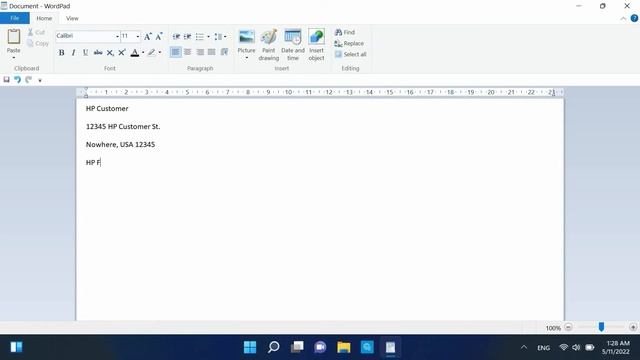
Task: Align text left
Action: (x=176, y=52)
